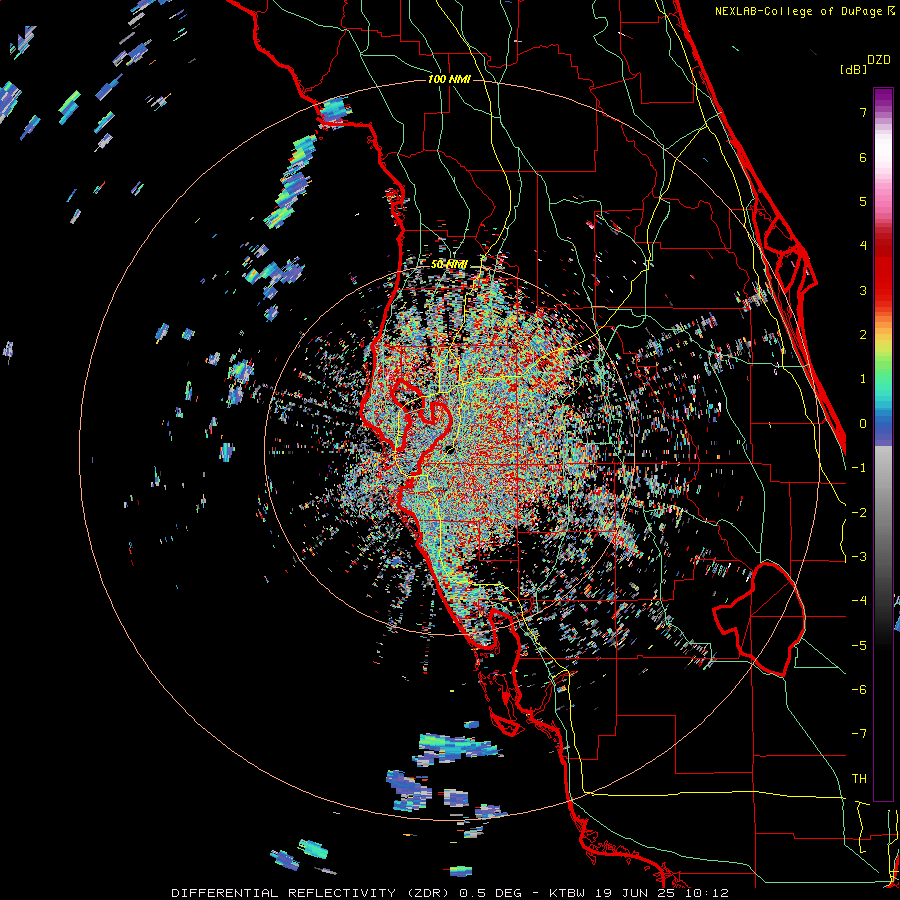
Task: Pick the gray band of the color bar beside -2
Action: click(883, 513)
